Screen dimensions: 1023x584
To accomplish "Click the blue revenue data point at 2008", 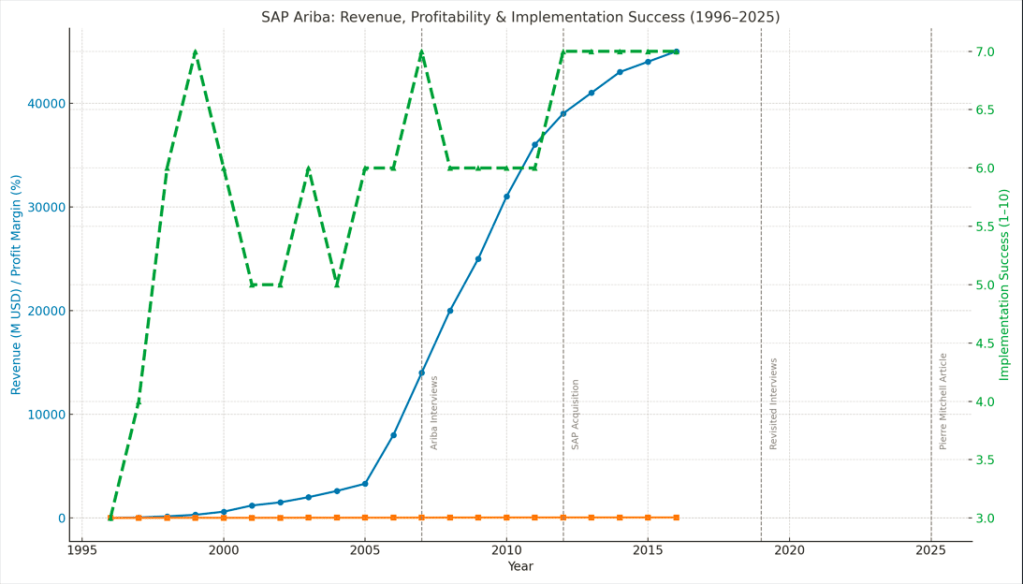I will [x=450, y=311].
